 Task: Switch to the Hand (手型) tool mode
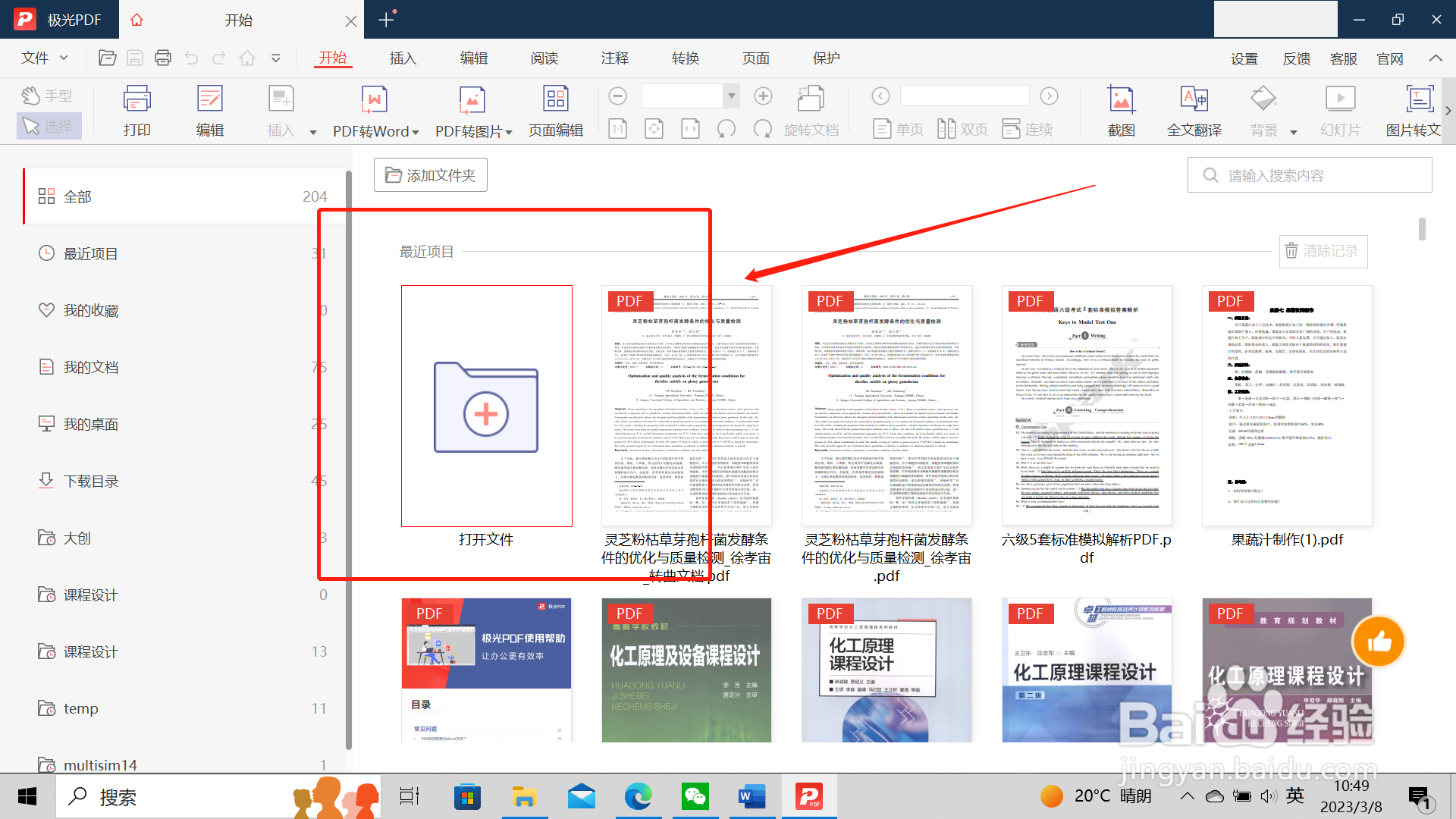[x=47, y=96]
